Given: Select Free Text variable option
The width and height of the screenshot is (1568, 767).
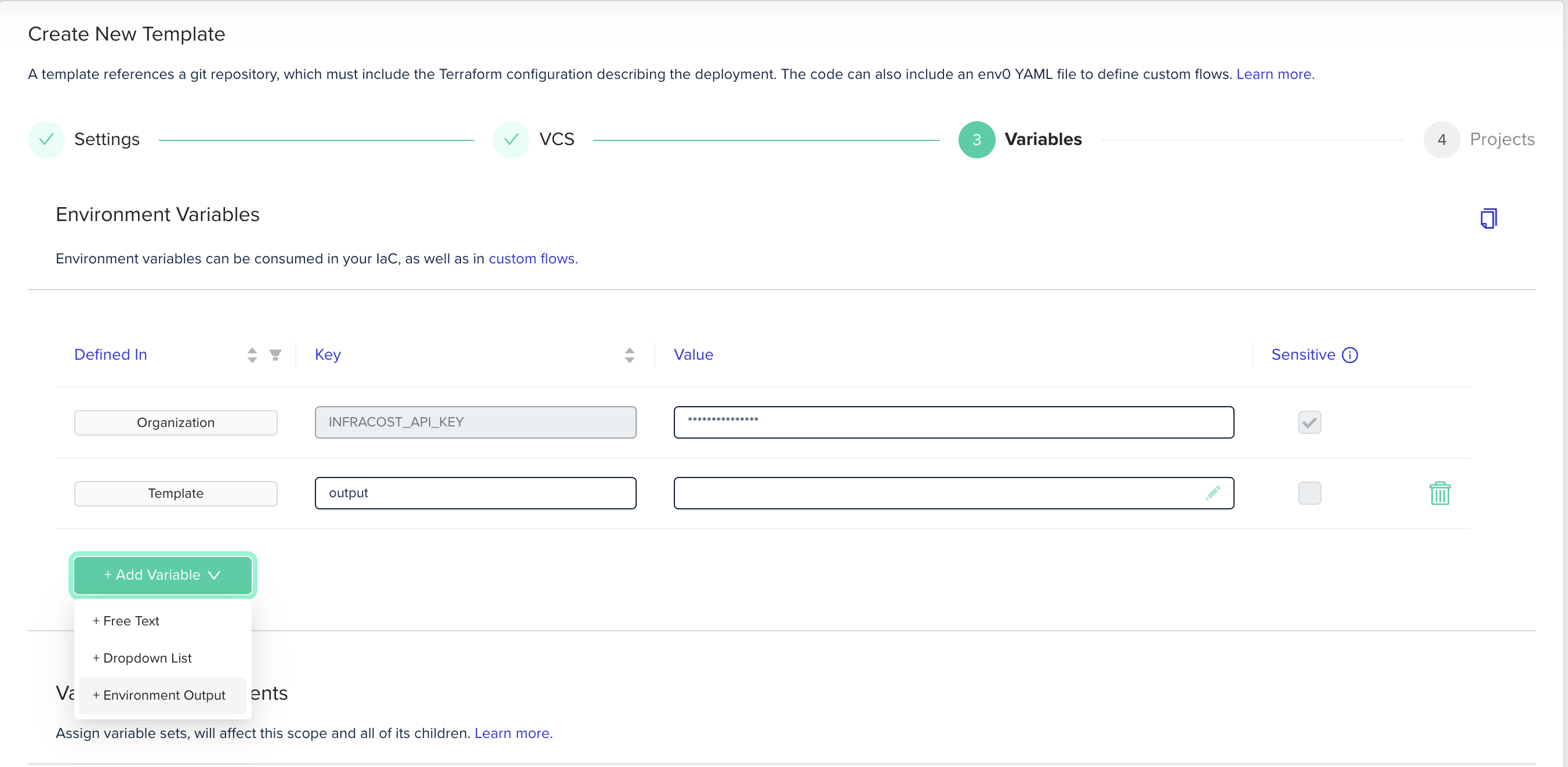Looking at the screenshot, I should coord(126,621).
